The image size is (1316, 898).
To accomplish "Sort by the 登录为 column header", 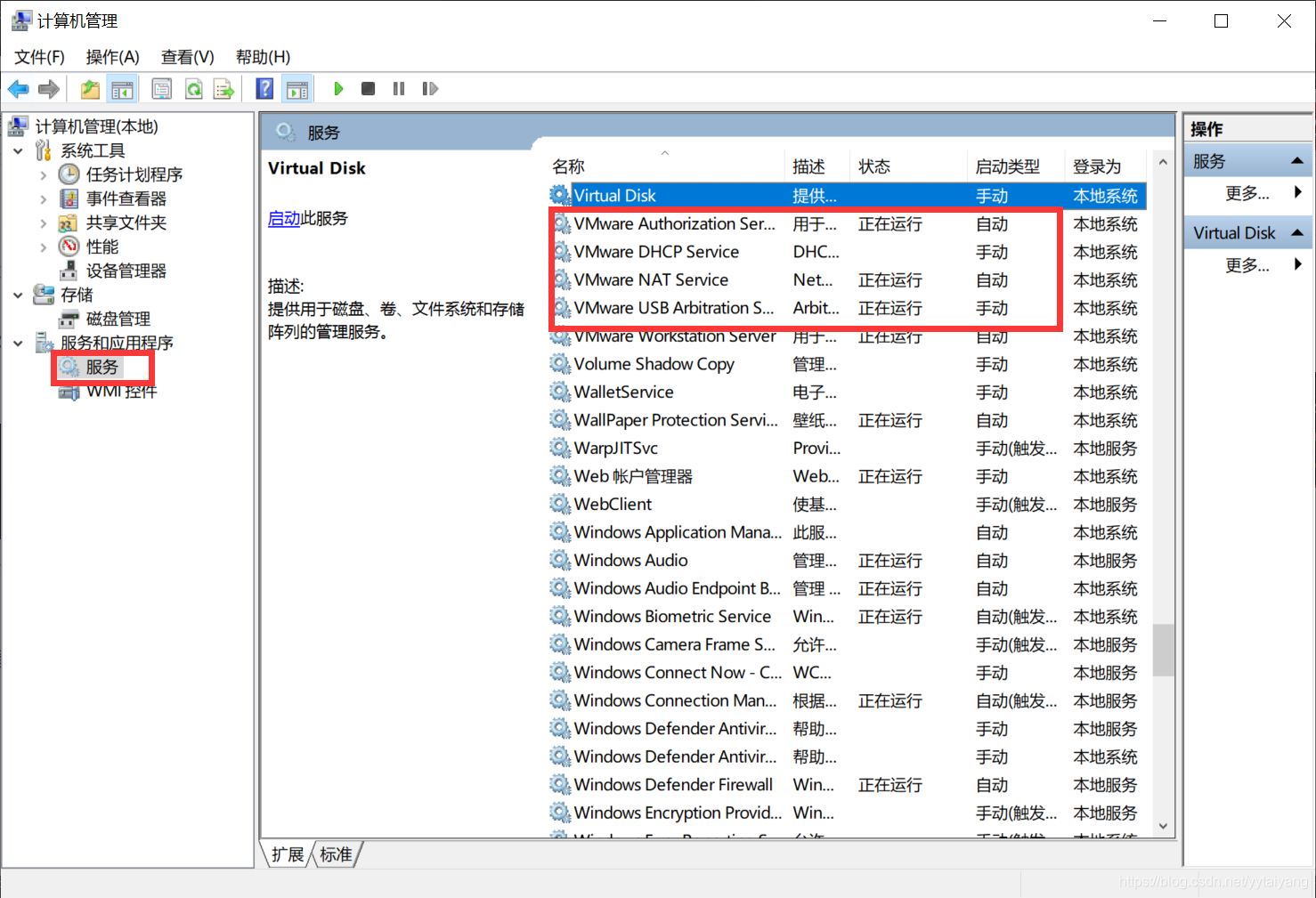I will coord(1107,166).
